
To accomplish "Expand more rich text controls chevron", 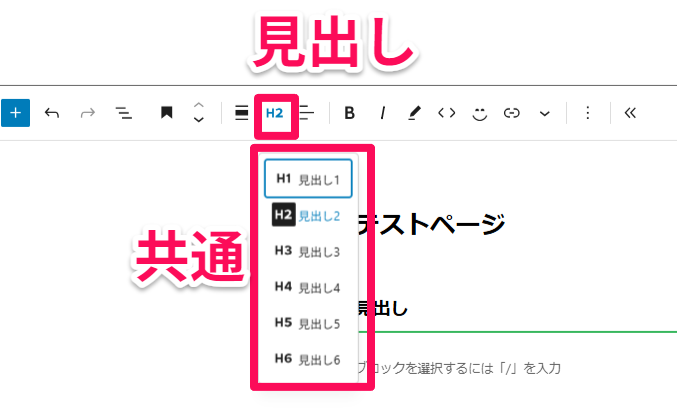I will [x=545, y=113].
